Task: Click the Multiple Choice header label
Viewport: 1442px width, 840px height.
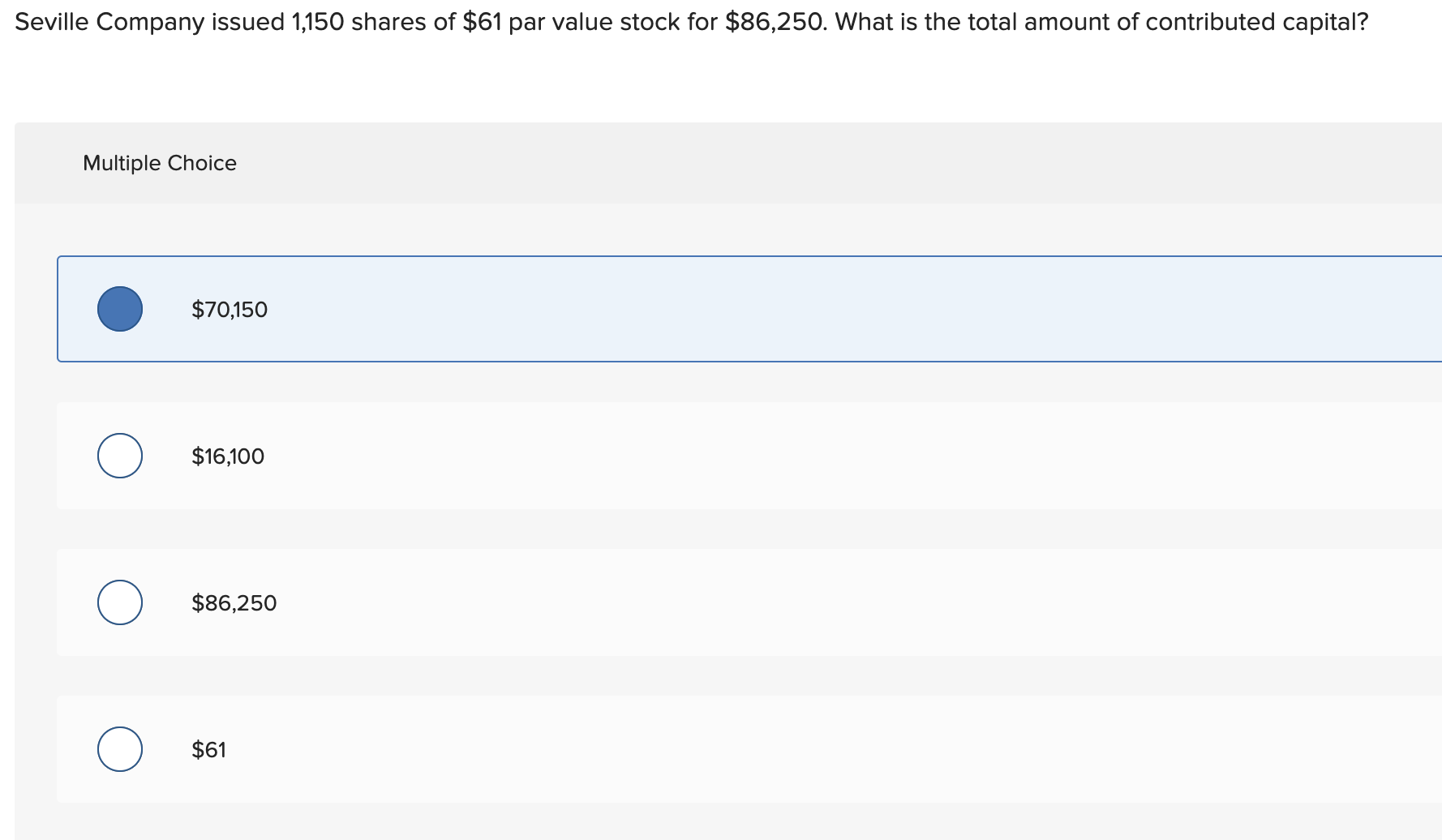Action: pos(160,162)
